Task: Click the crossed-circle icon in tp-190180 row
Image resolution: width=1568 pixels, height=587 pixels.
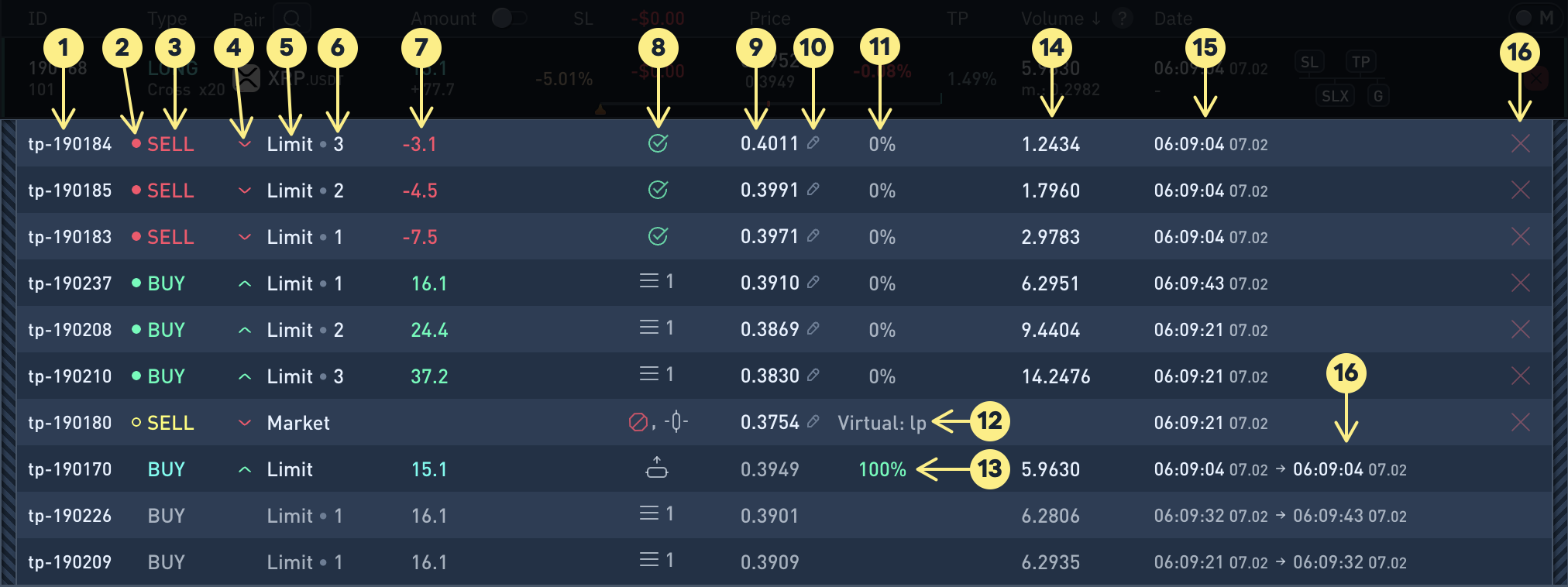Action: tap(638, 422)
